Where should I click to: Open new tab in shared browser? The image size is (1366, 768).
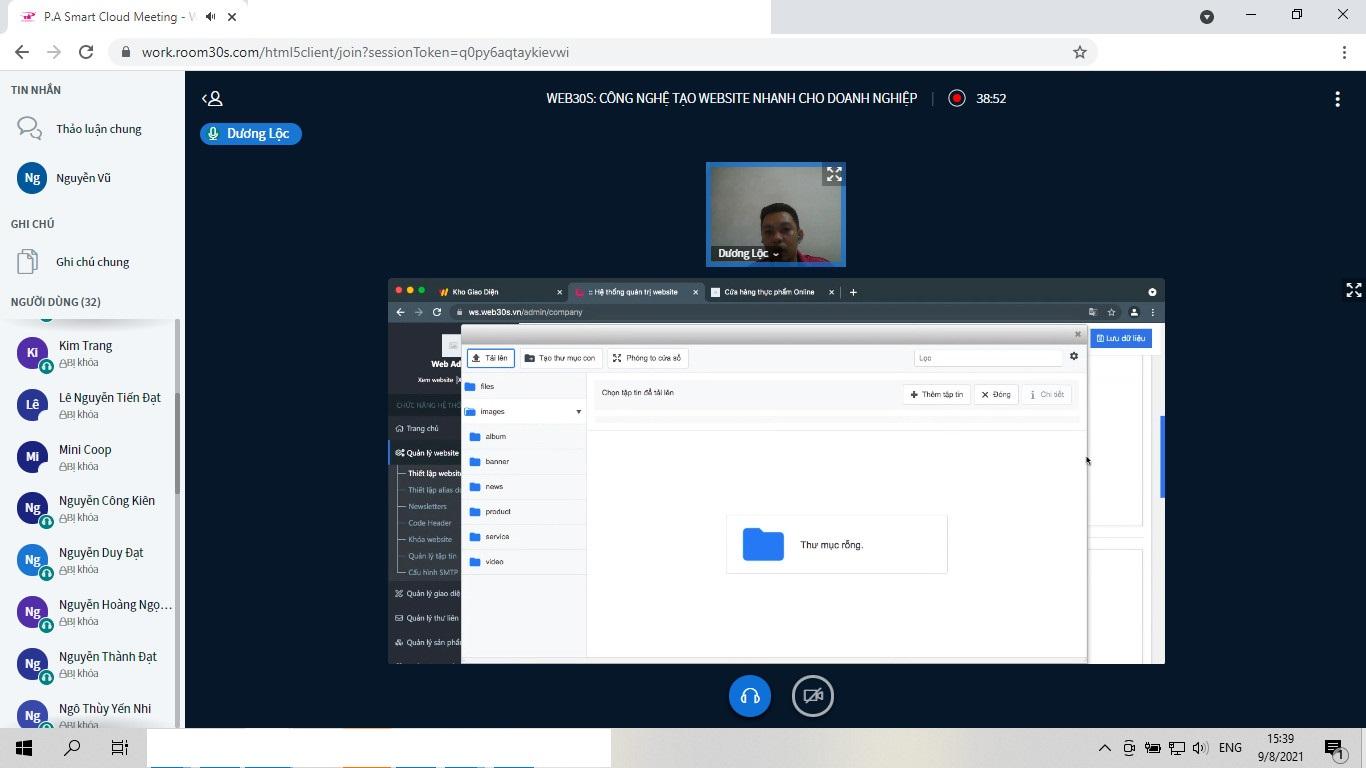tap(853, 292)
